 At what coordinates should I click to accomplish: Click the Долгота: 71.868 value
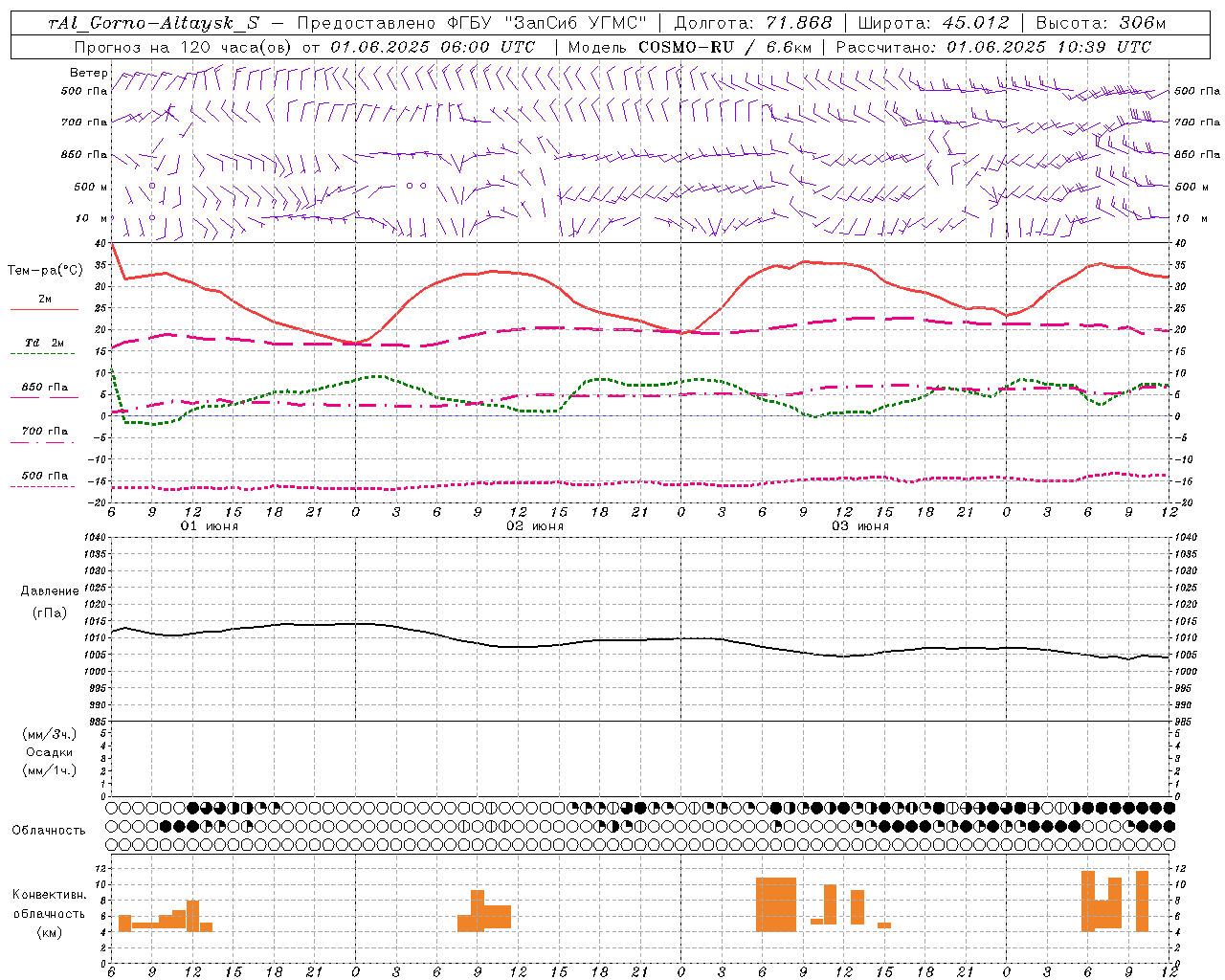[753, 23]
